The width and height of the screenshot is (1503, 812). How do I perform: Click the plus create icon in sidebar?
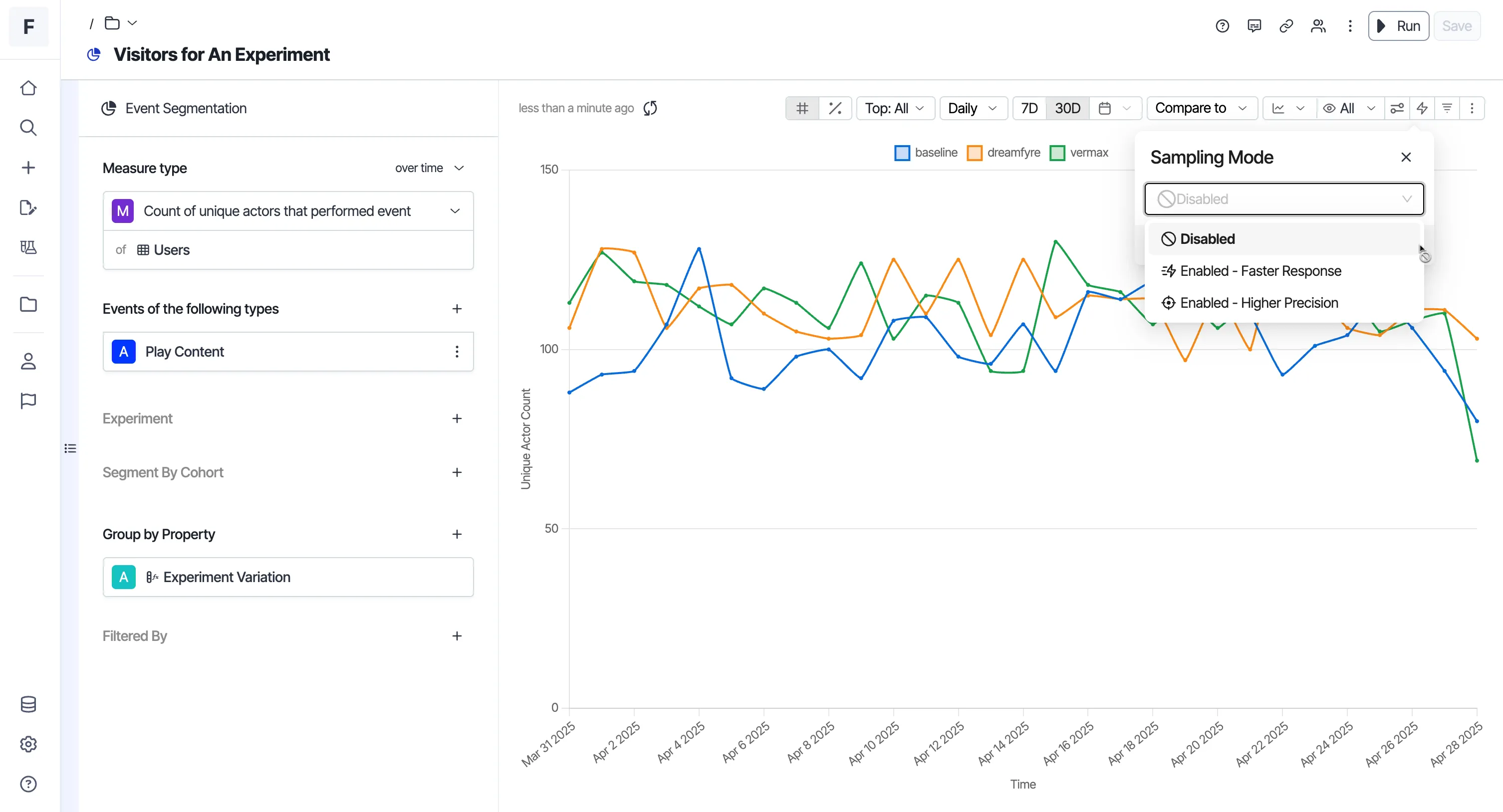point(28,168)
